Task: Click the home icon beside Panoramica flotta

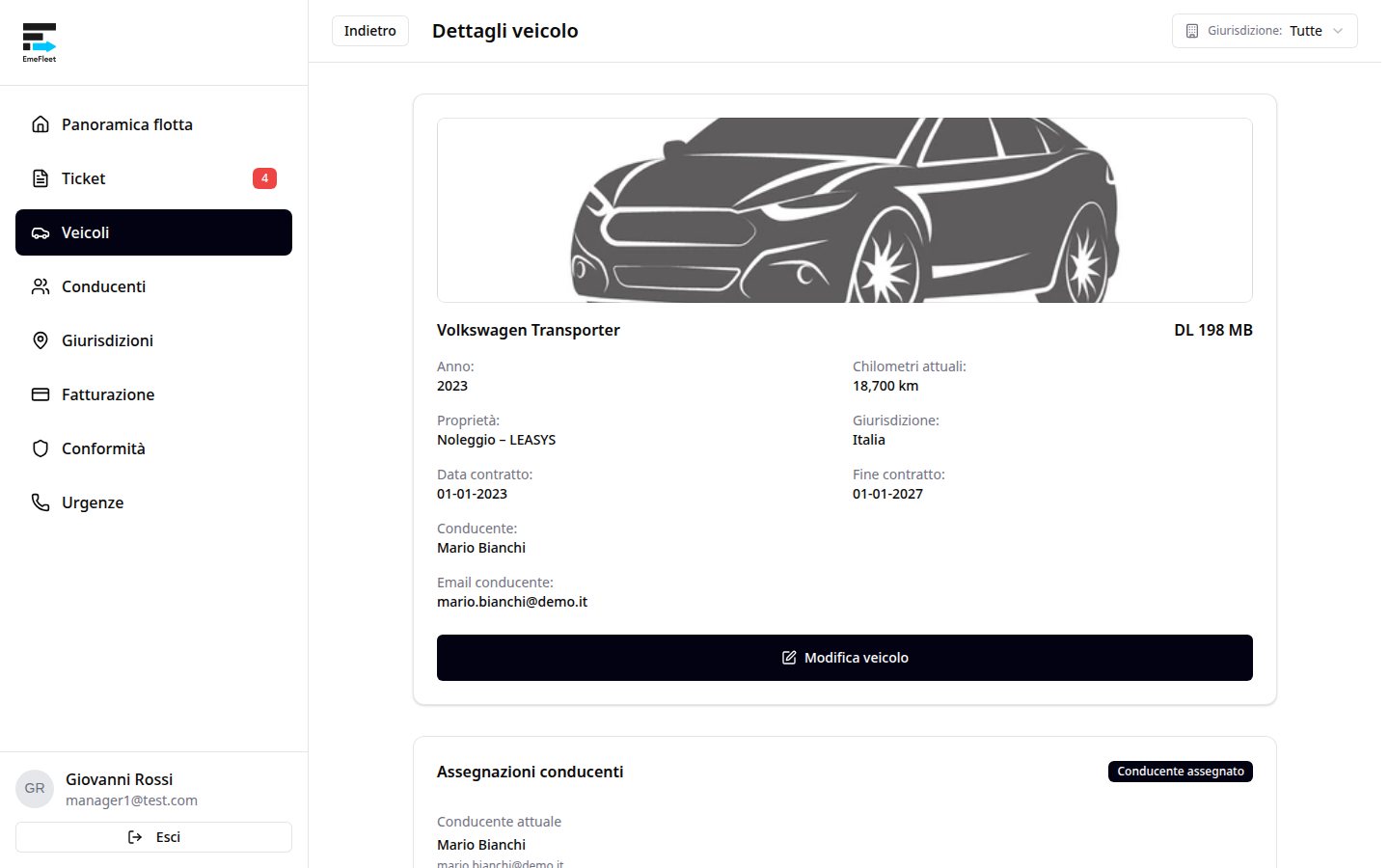Action: [41, 124]
